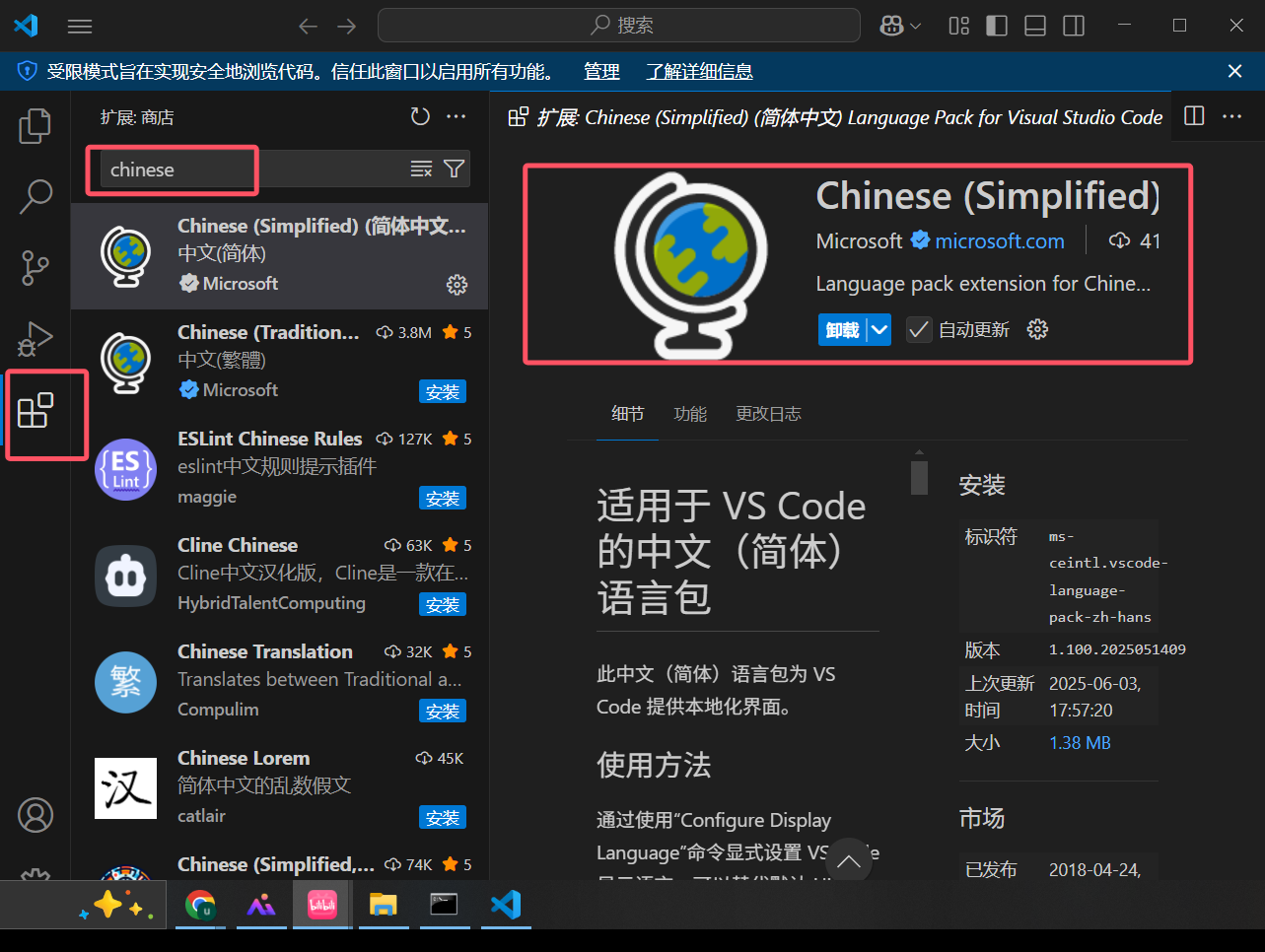The image size is (1265, 952).
Task: Dismiss the restricted mode banner
Action: (1234, 71)
